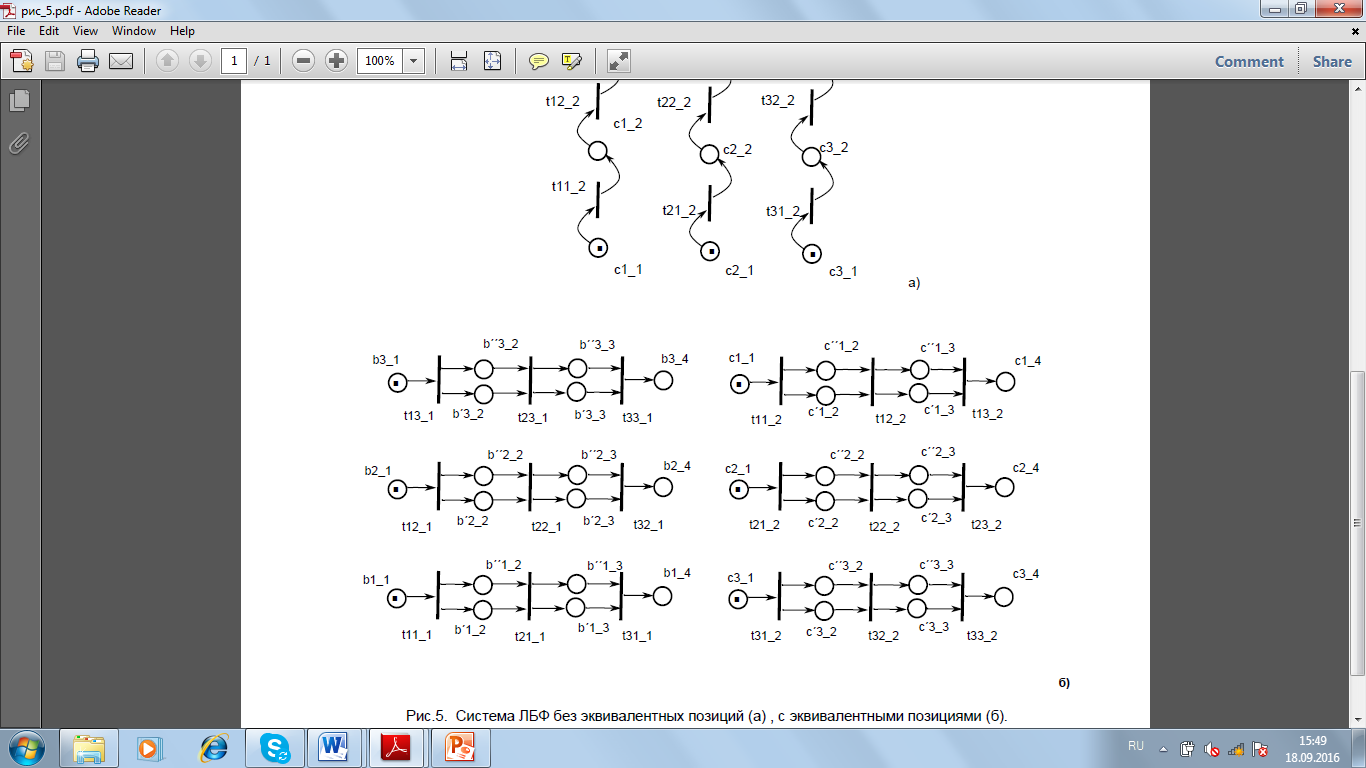Click the label t11_1 in diagram

point(417,635)
